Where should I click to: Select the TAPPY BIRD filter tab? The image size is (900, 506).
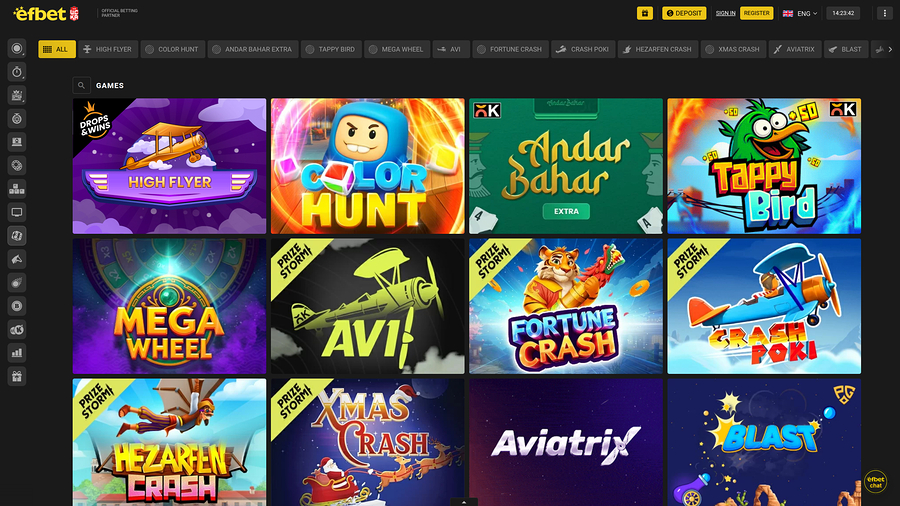coord(331,49)
